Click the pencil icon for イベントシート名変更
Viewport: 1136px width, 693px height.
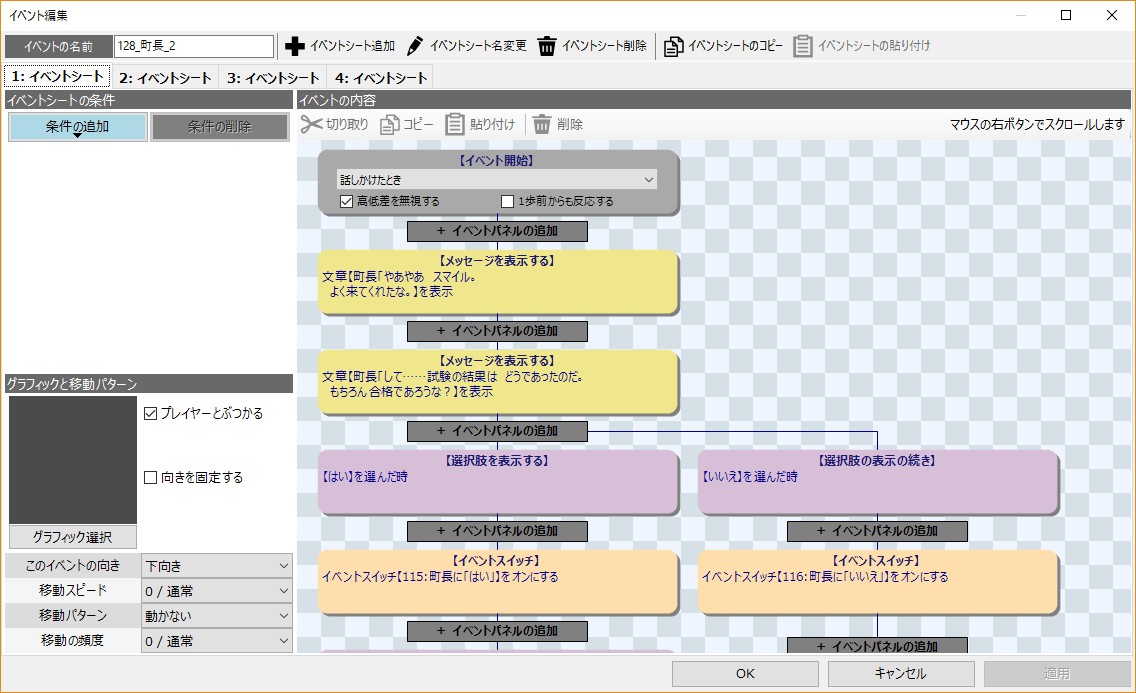pos(414,46)
